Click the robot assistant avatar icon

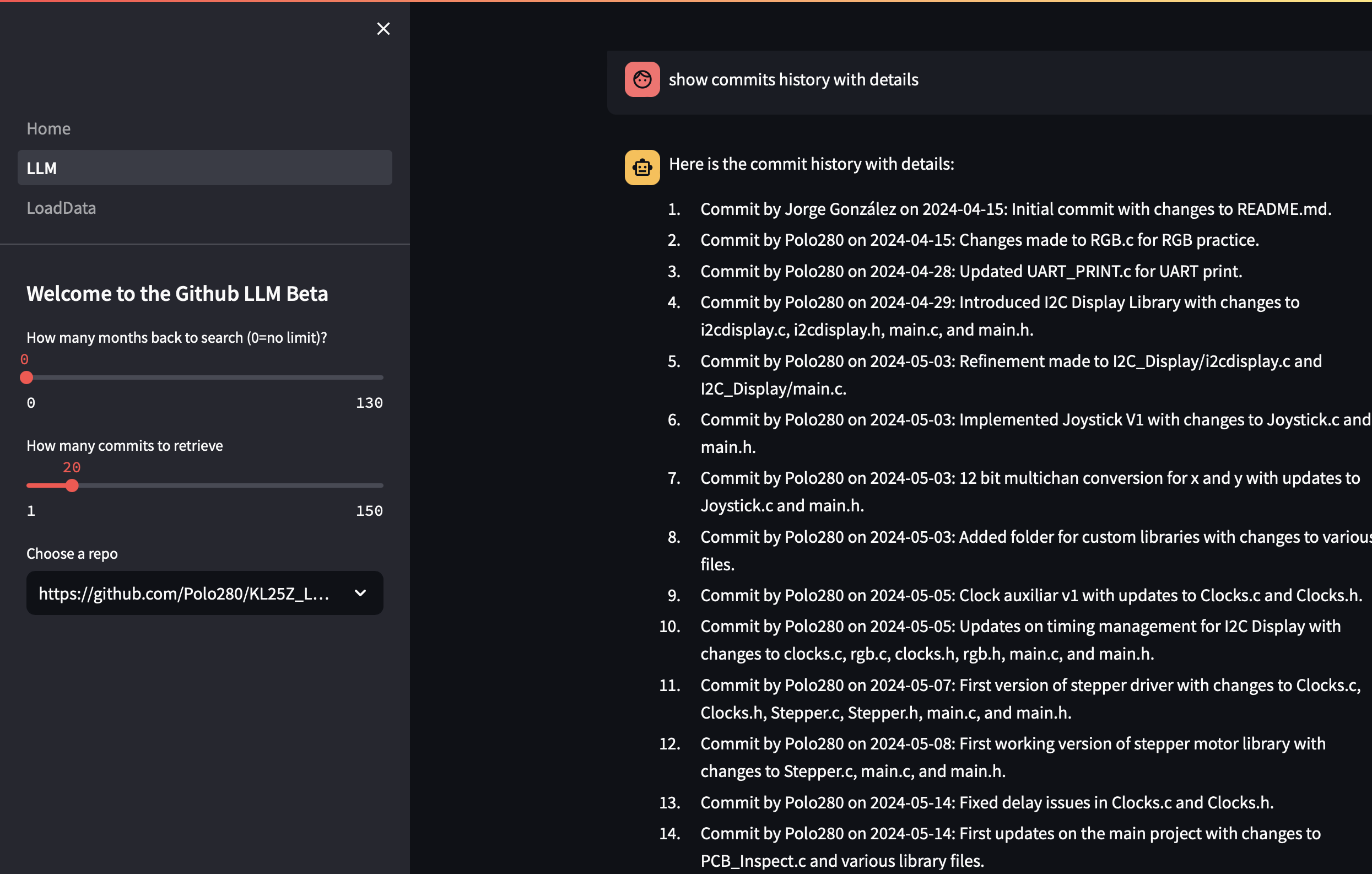tap(641, 167)
